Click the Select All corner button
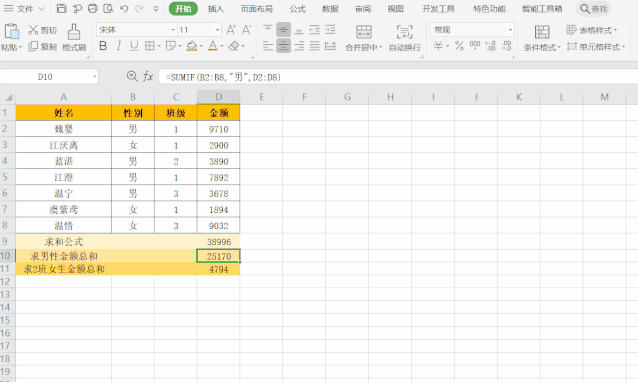The height and width of the screenshot is (382, 638). click(x=8, y=97)
